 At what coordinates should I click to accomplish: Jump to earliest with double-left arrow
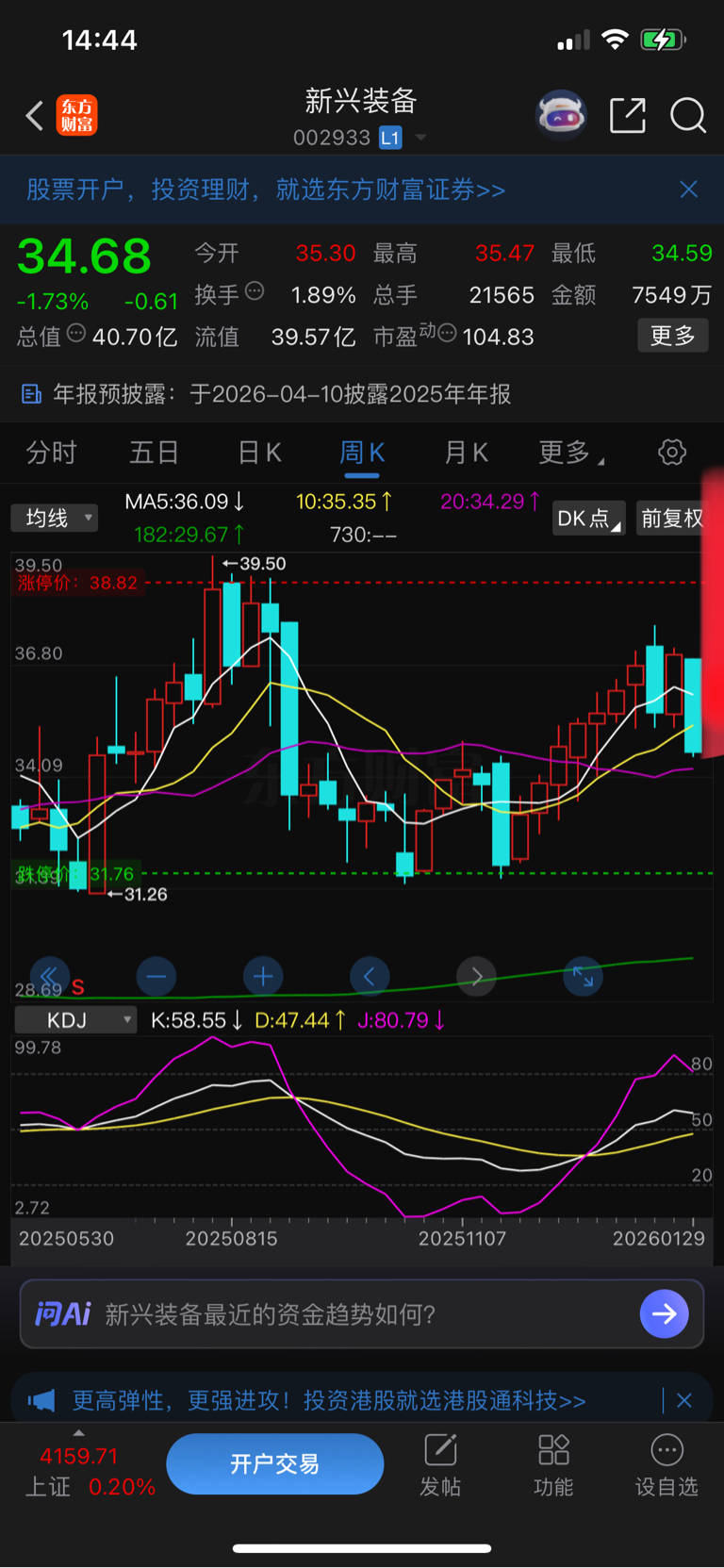pyautogui.click(x=49, y=976)
